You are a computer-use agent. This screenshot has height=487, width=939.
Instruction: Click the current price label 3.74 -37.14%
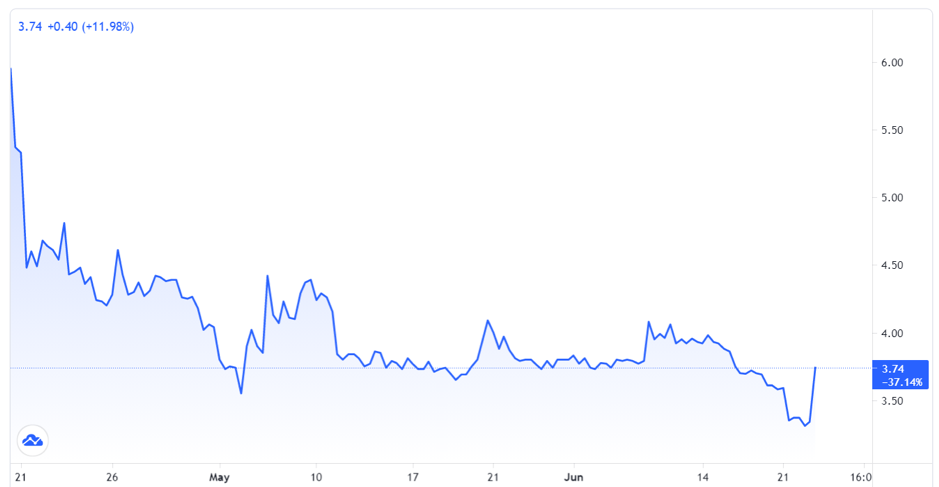[x=900, y=376]
